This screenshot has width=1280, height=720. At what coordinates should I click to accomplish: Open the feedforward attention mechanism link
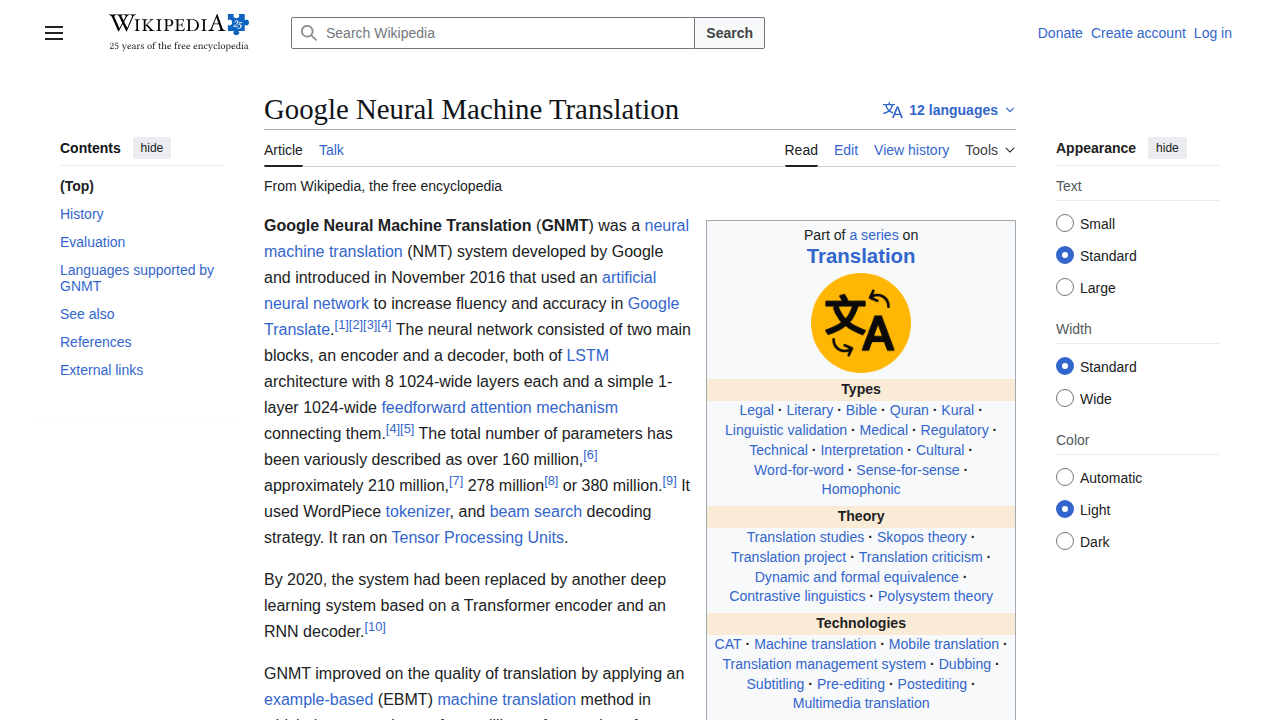click(x=499, y=407)
